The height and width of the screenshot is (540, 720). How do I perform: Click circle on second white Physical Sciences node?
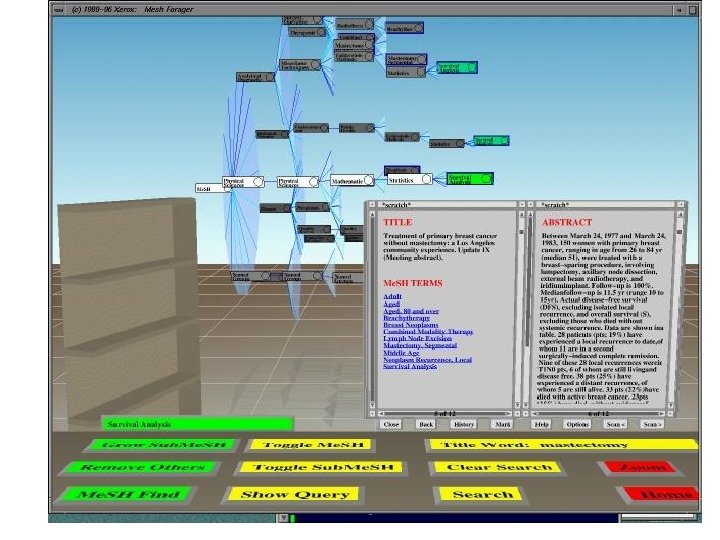coord(313,182)
